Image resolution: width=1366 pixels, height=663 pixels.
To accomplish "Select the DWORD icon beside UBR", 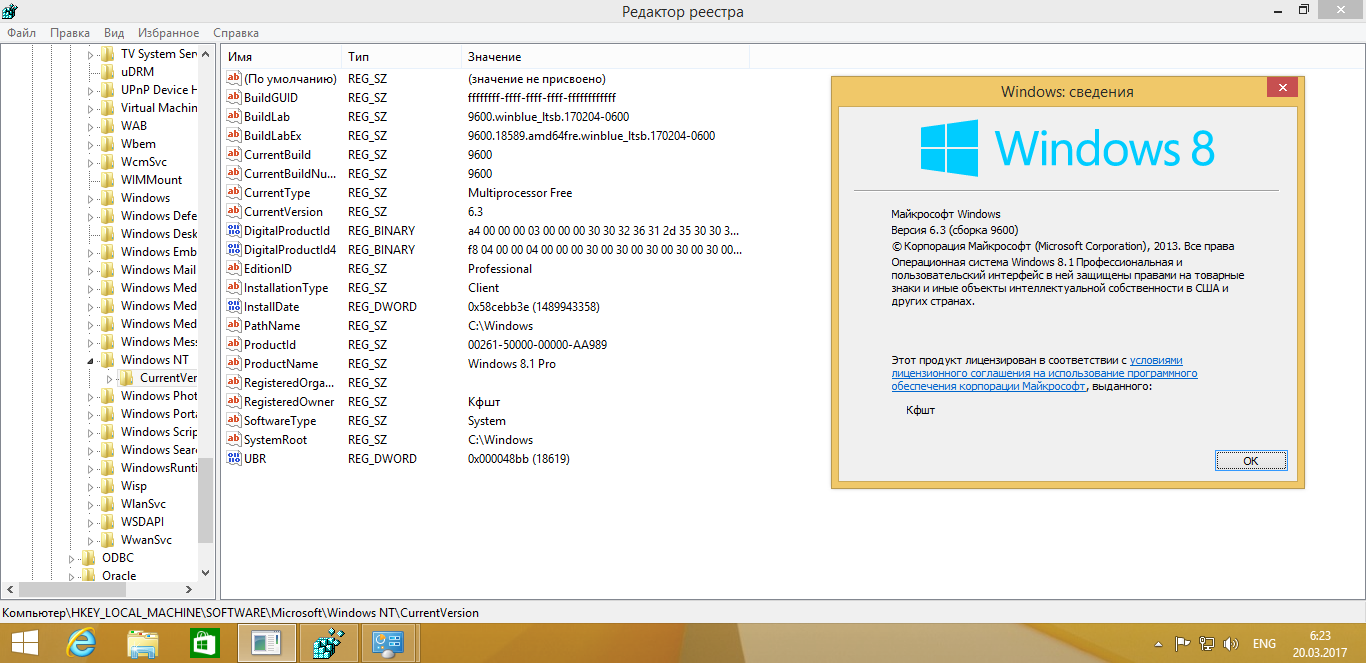I will tap(234, 459).
